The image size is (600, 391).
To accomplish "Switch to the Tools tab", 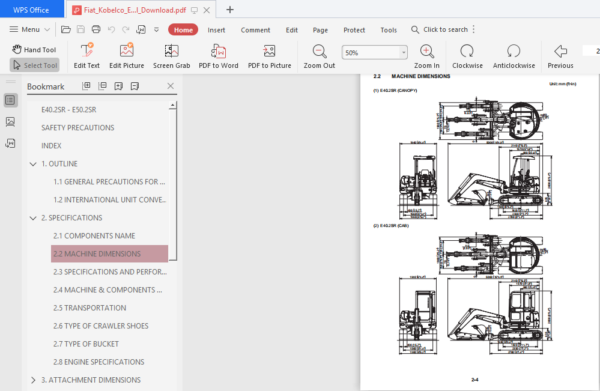I will coord(388,30).
